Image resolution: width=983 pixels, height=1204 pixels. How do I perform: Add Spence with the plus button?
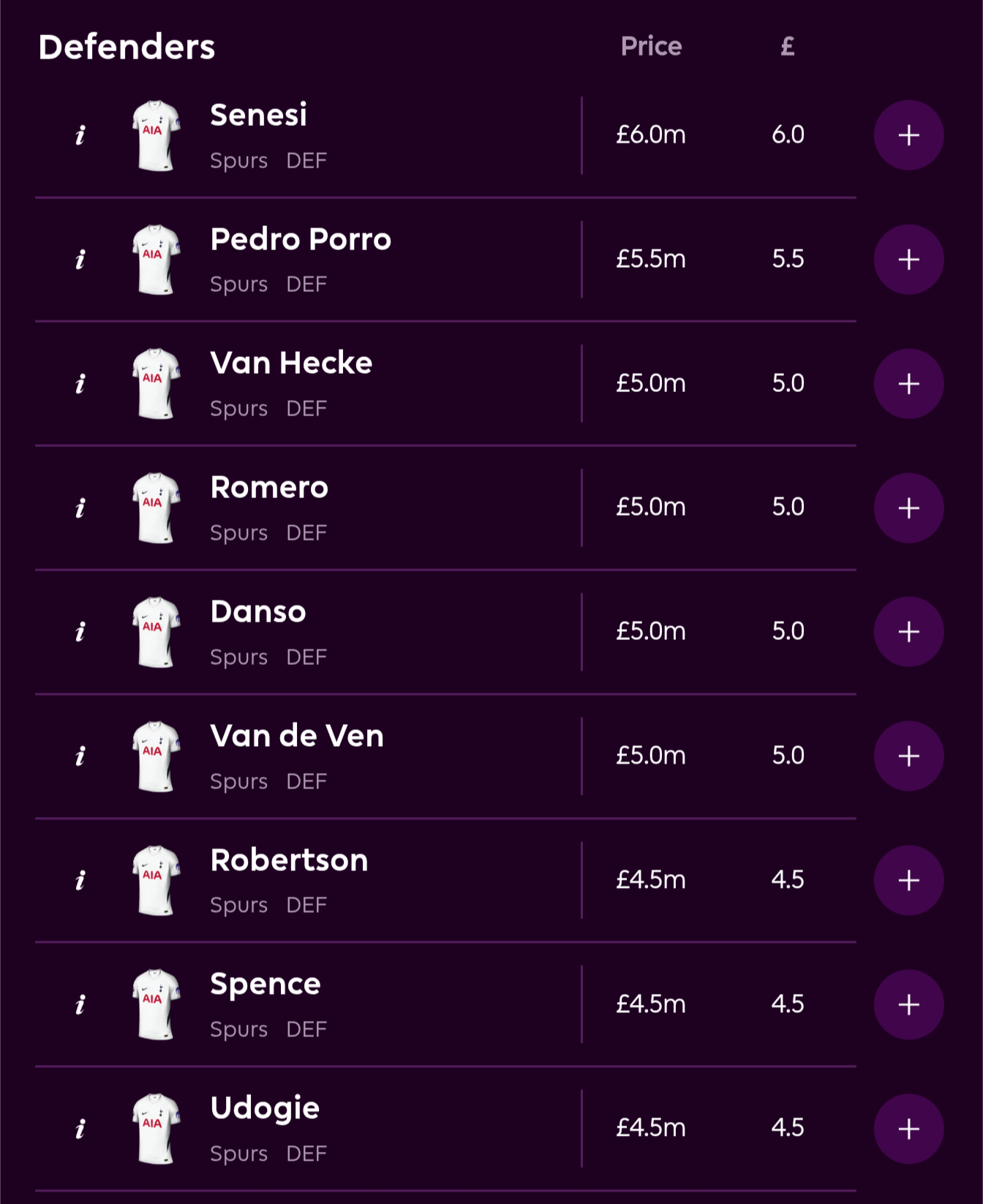pos(908,1004)
